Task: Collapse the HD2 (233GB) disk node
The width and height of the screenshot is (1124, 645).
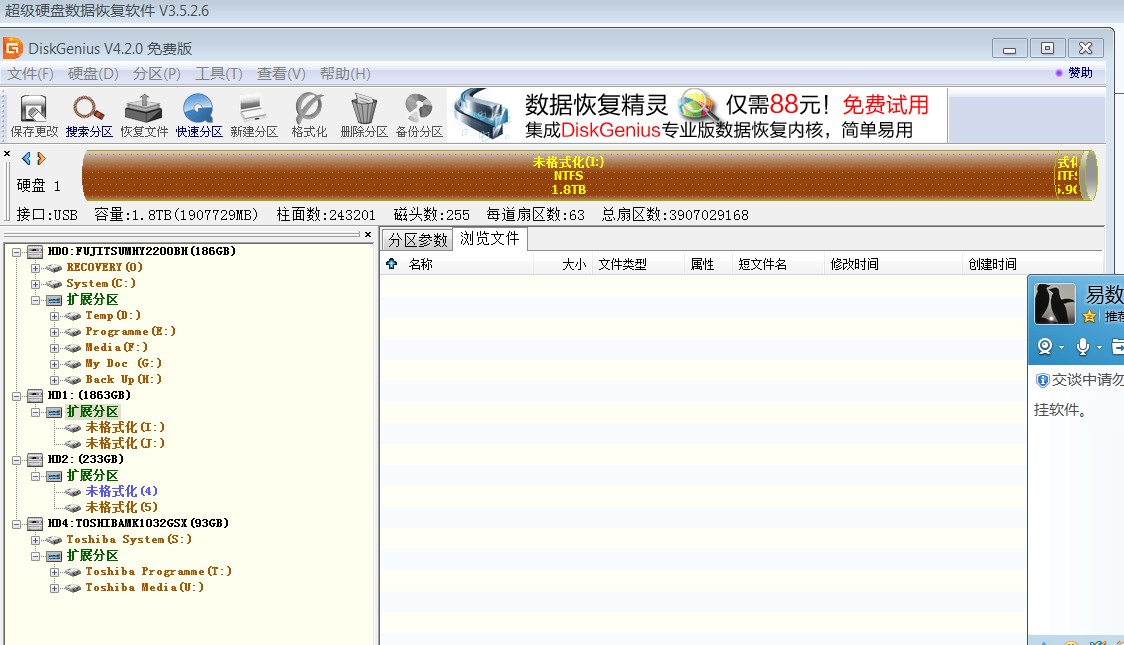Action: pyautogui.click(x=16, y=460)
